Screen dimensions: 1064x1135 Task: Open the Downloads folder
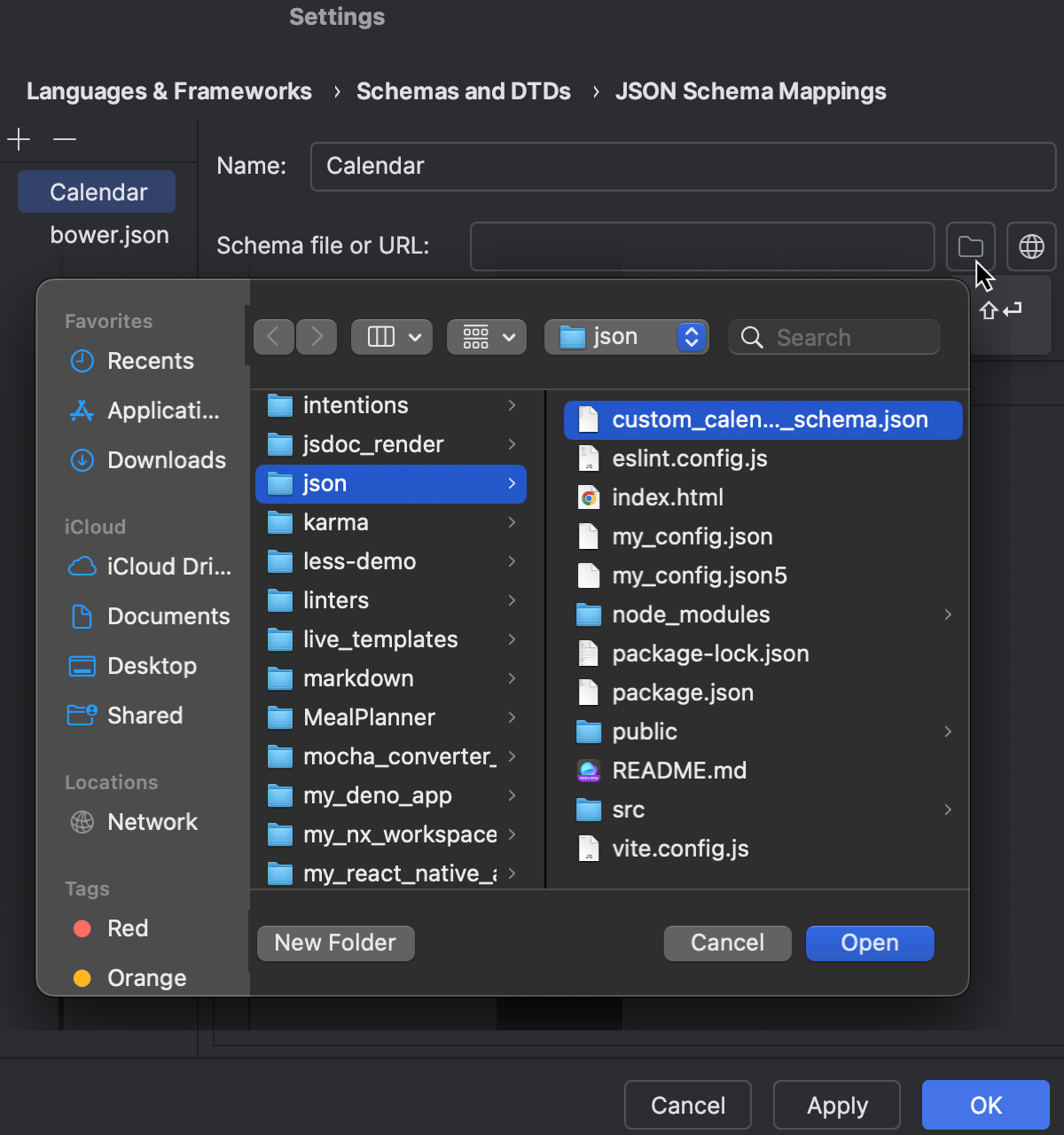[165, 460]
